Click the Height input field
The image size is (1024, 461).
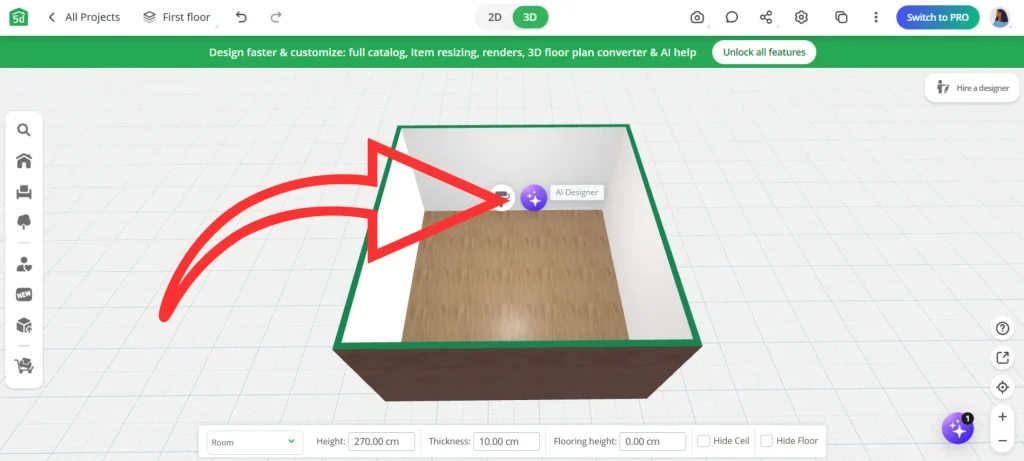(x=381, y=441)
